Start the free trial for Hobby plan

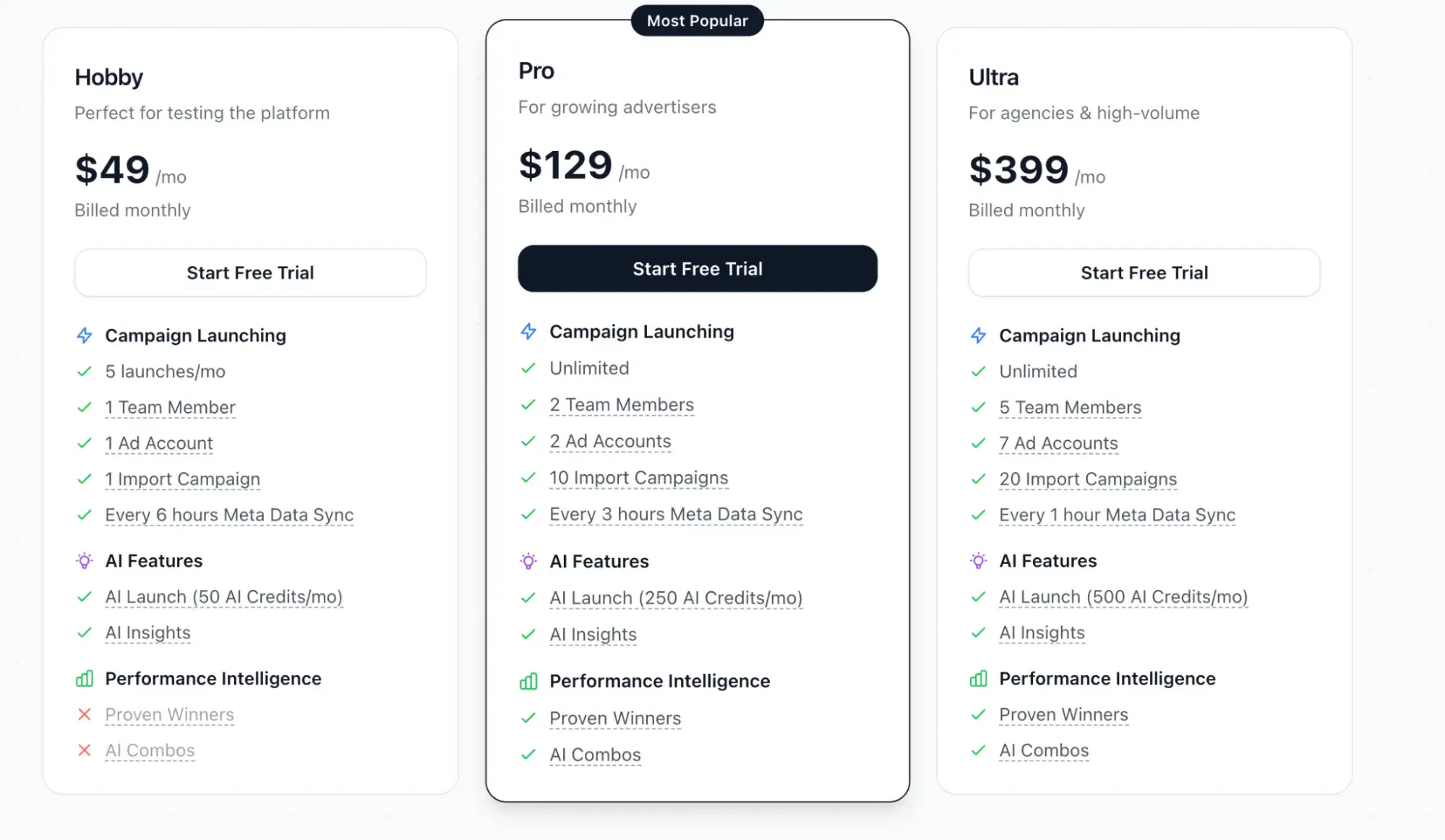(250, 273)
